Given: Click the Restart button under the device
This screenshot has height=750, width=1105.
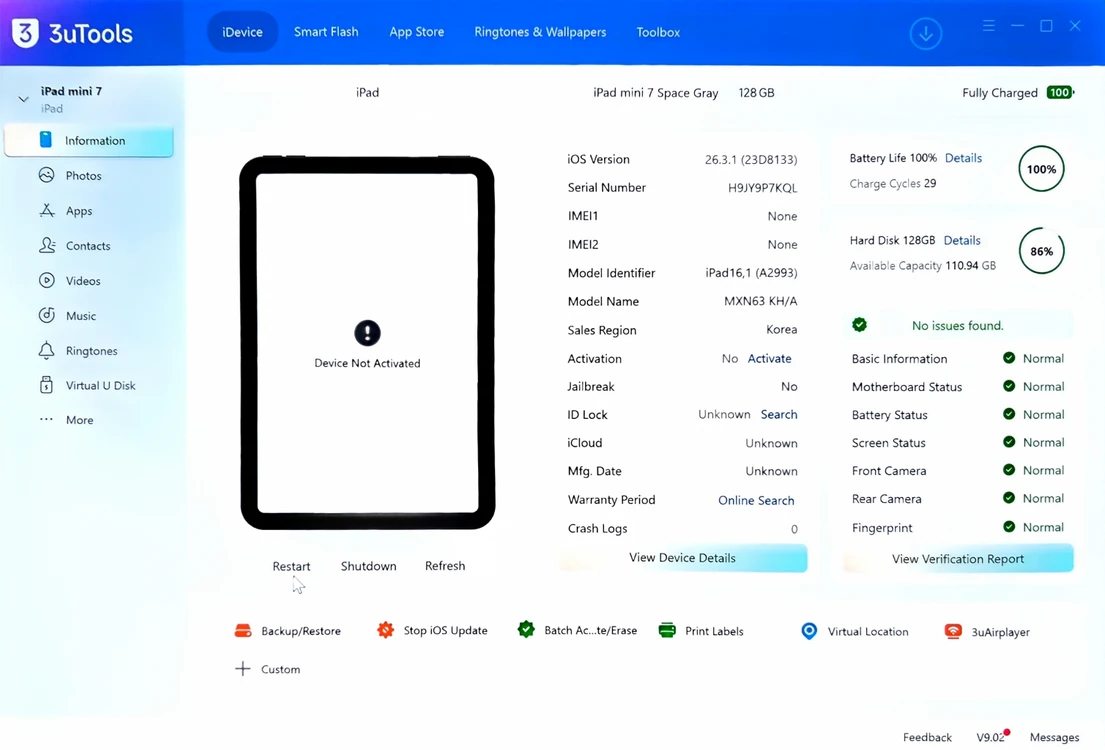Looking at the screenshot, I should 291,566.
